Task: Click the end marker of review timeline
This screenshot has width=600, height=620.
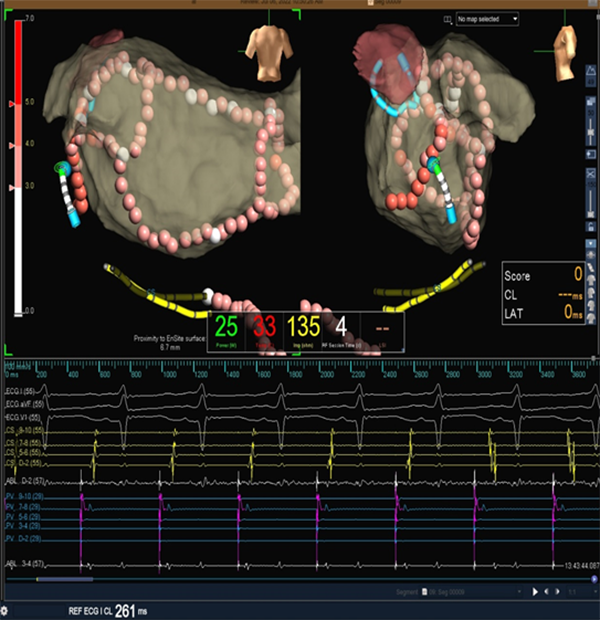Action: tap(594, 579)
